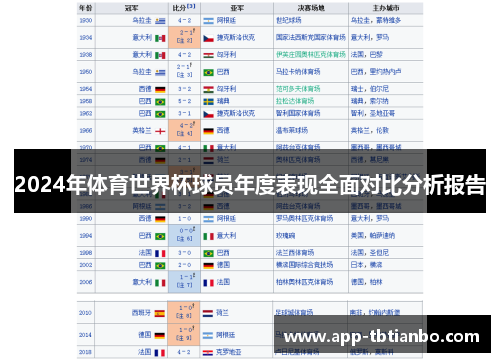Image resolution: width=500 pixels, height=362 pixels.
Task: Click the Brazil flag in the 1994 champion cell
Action: pyautogui.click(x=160, y=236)
